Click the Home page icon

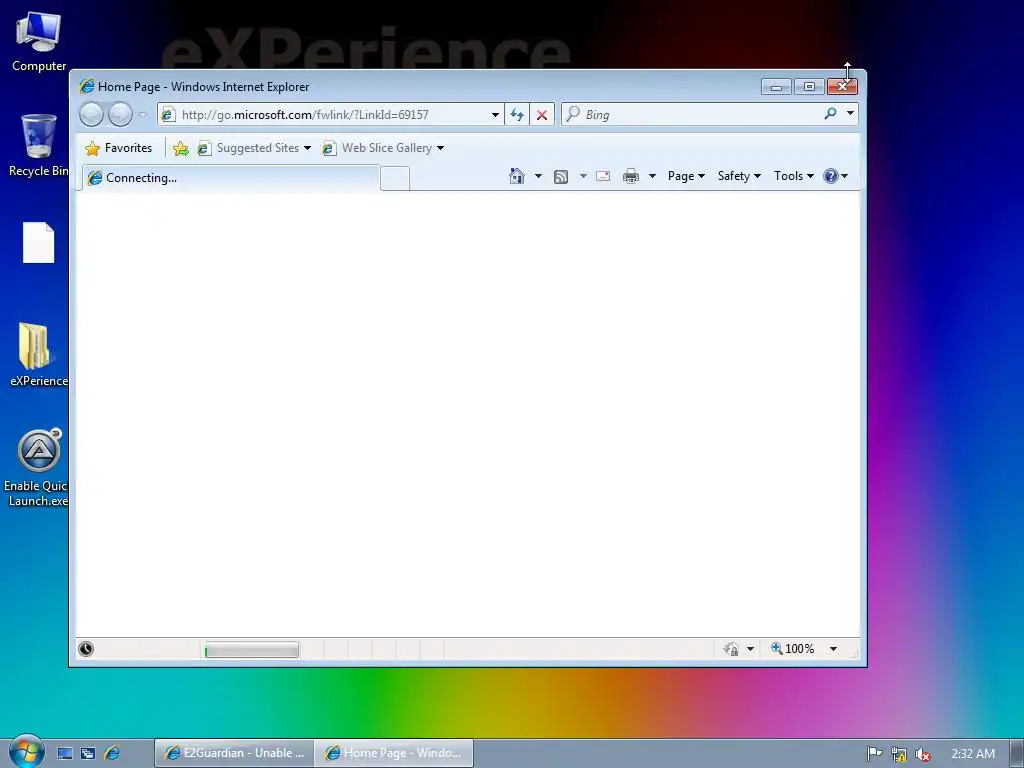click(x=517, y=176)
